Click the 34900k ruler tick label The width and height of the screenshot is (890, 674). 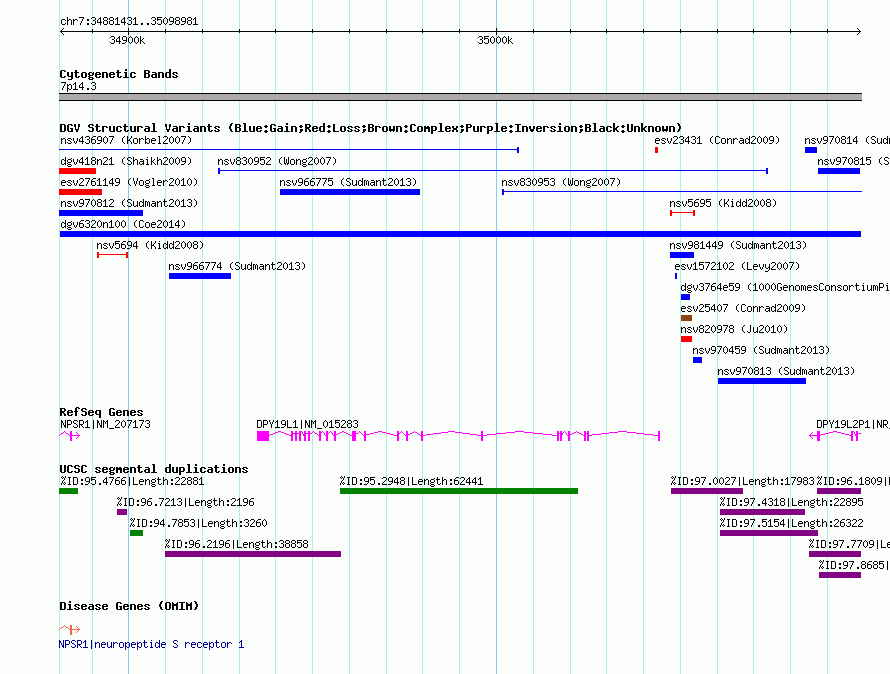(127, 40)
